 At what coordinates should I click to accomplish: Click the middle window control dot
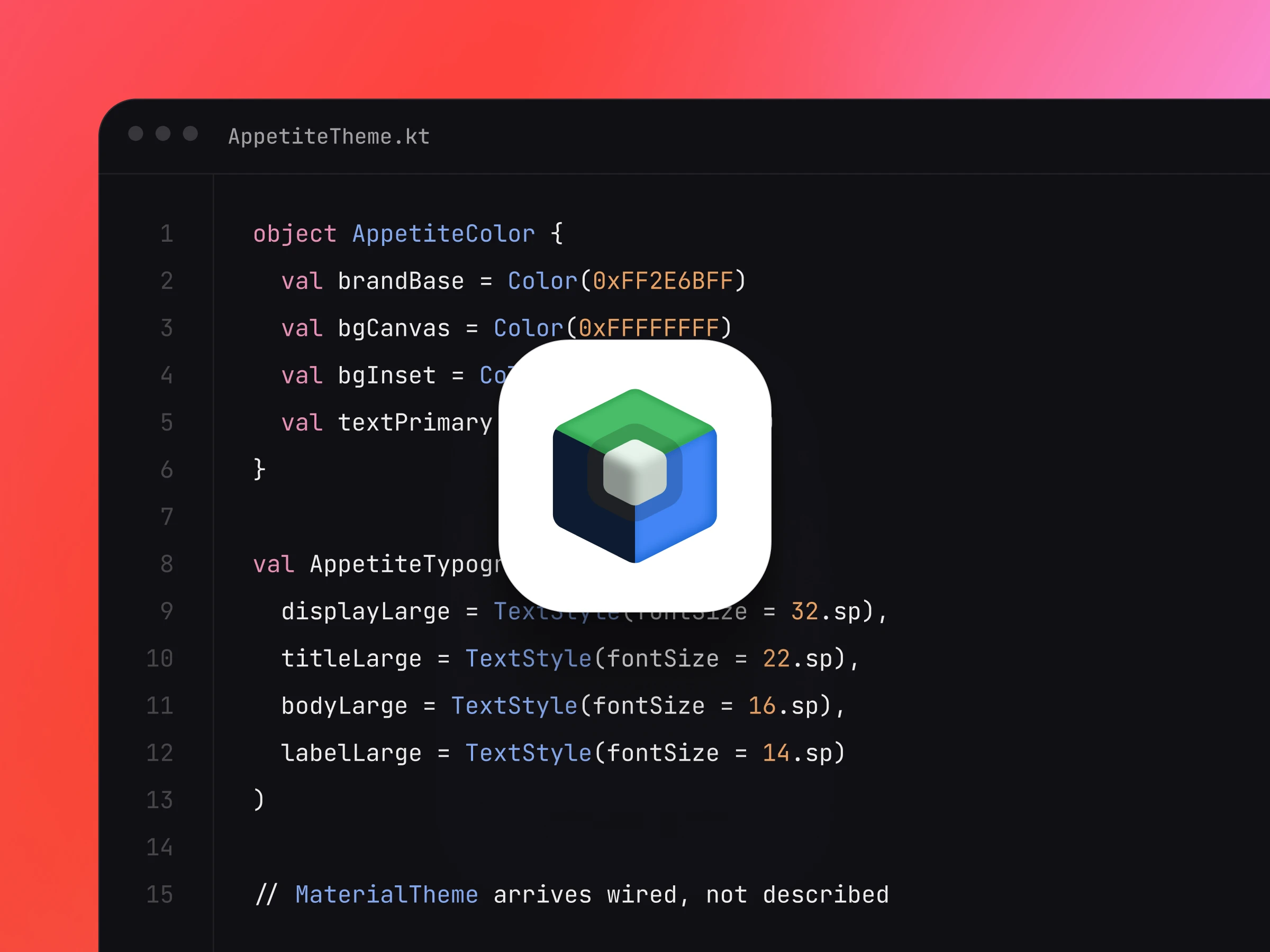(x=163, y=134)
